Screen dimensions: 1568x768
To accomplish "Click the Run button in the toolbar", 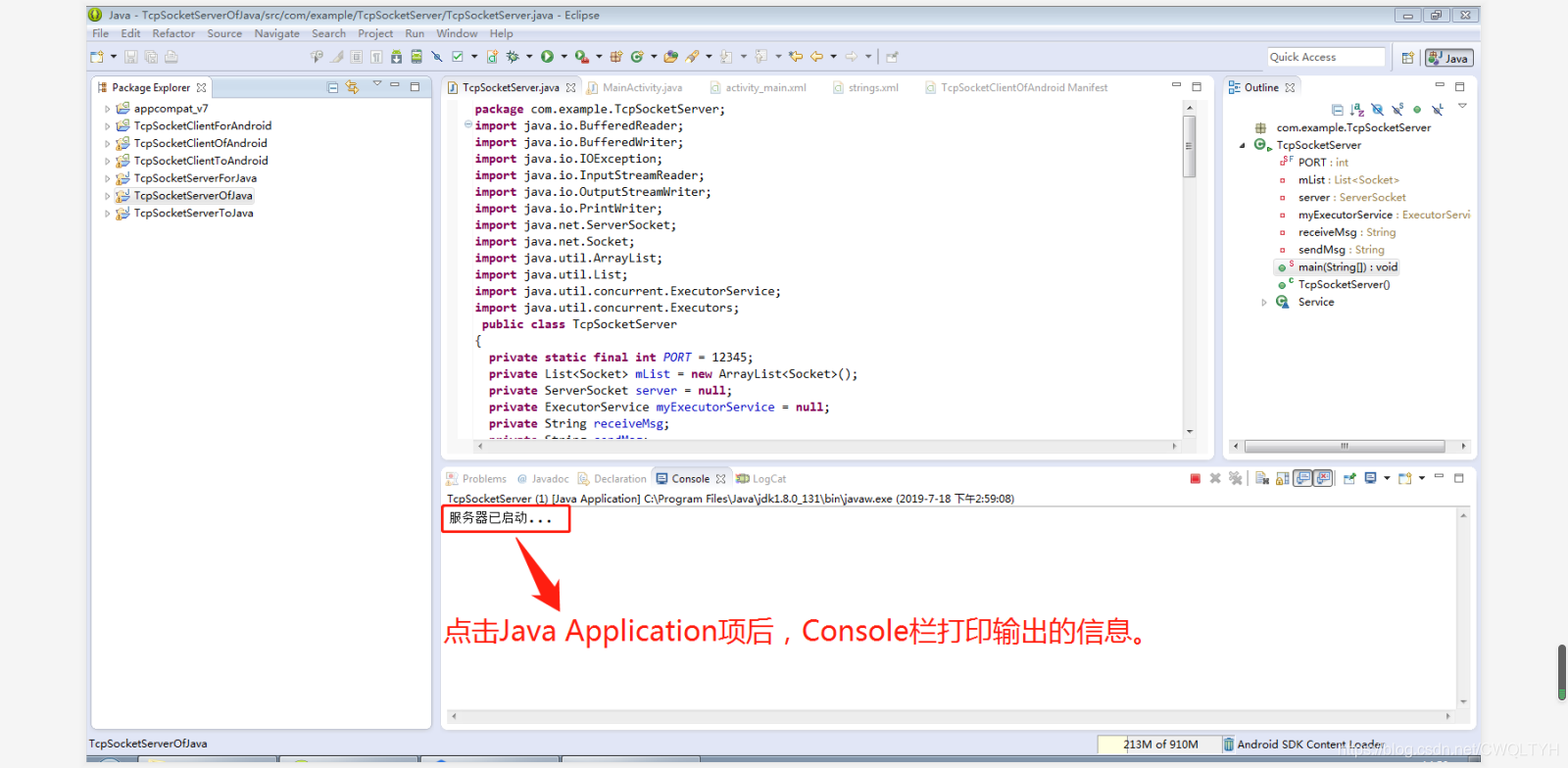I will click(x=547, y=57).
